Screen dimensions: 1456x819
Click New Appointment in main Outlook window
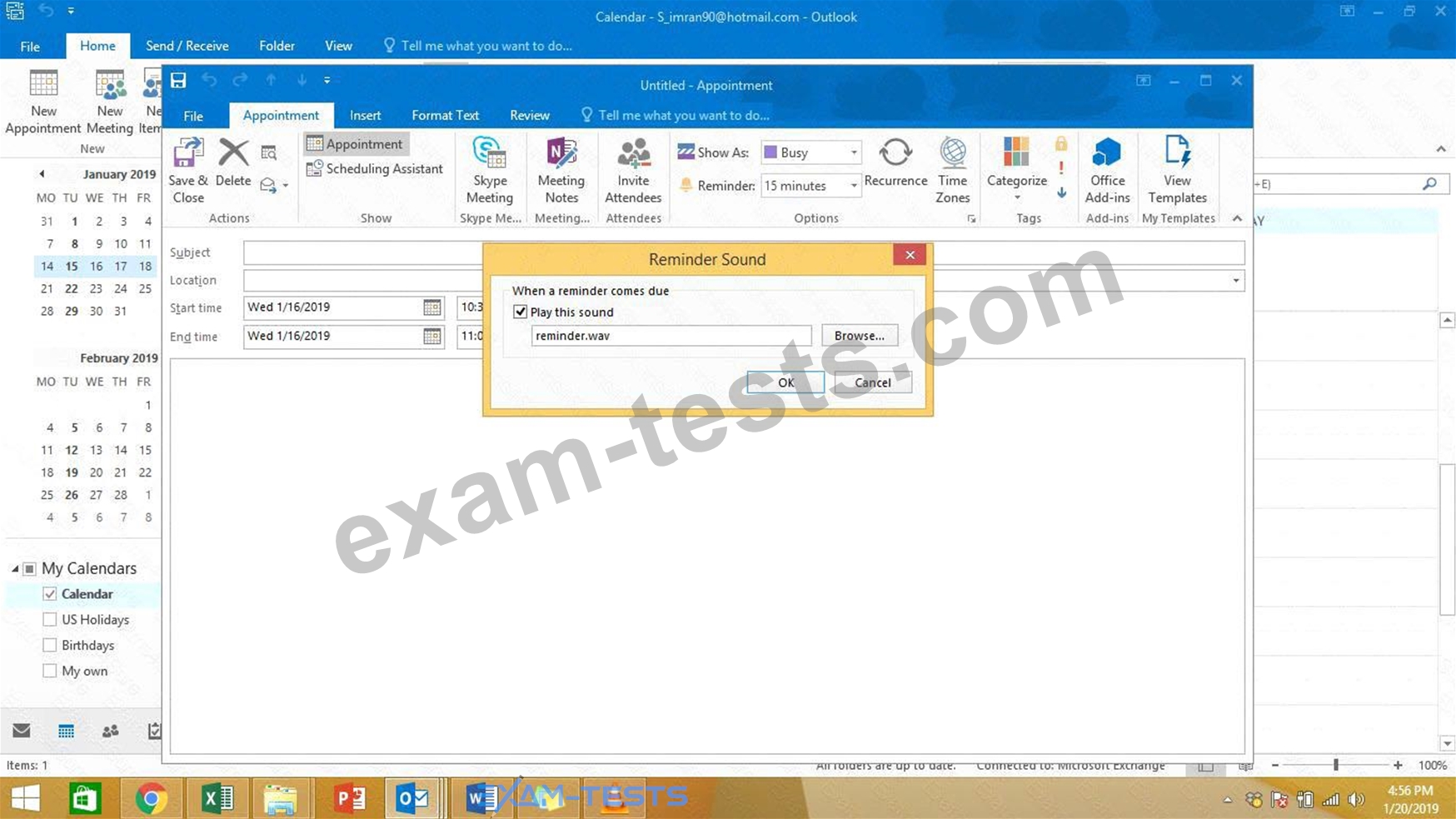[43, 102]
